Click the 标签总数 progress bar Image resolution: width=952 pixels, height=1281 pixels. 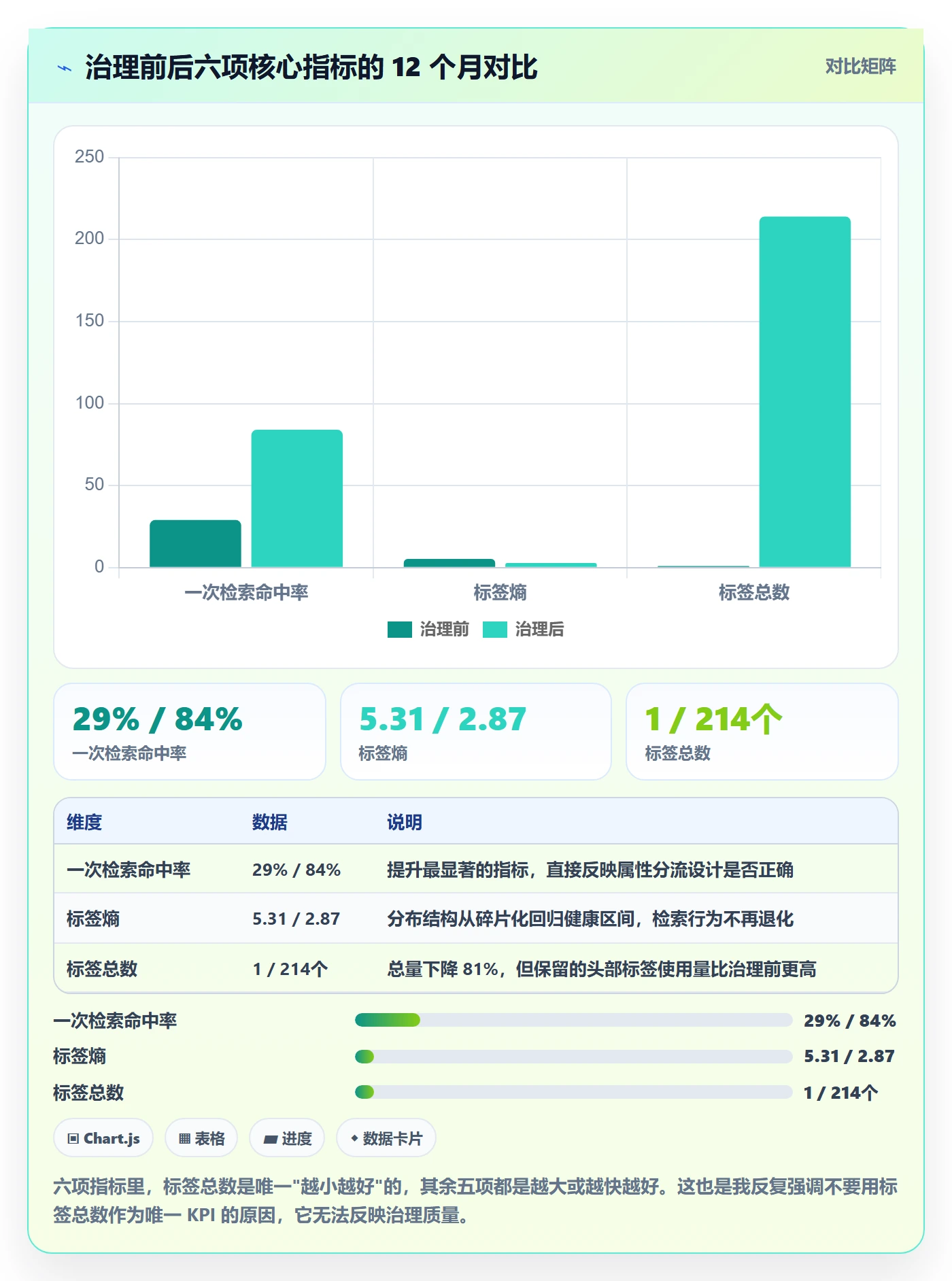pos(573,1092)
